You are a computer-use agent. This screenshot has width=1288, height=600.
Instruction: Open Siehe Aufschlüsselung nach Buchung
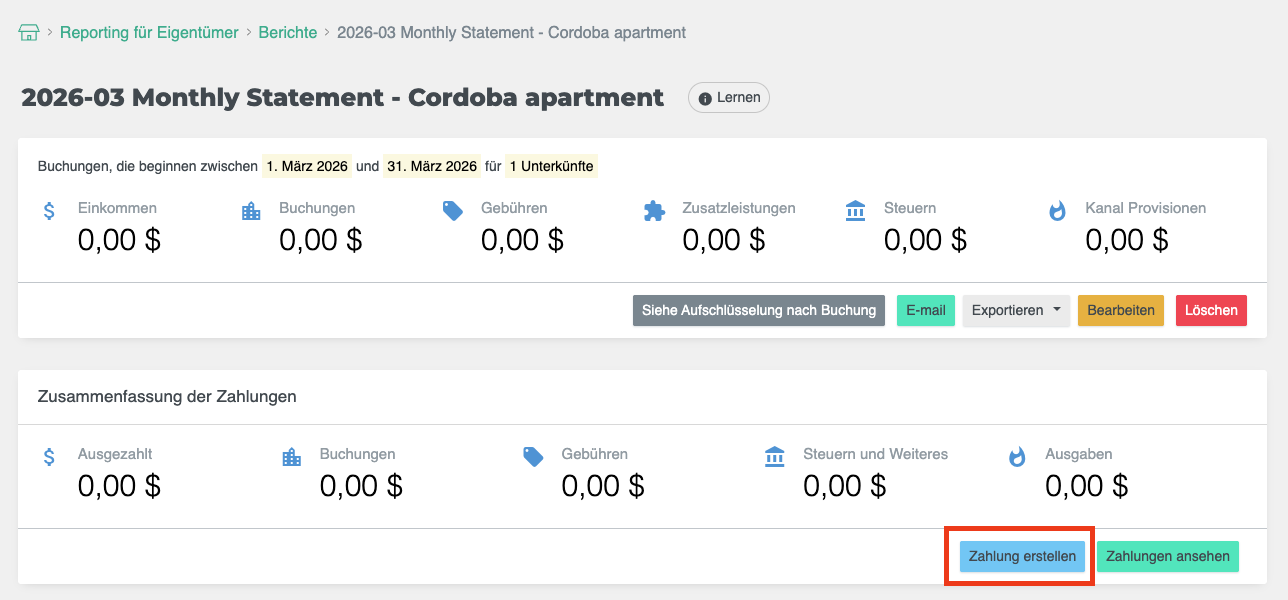click(x=759, y=310)
